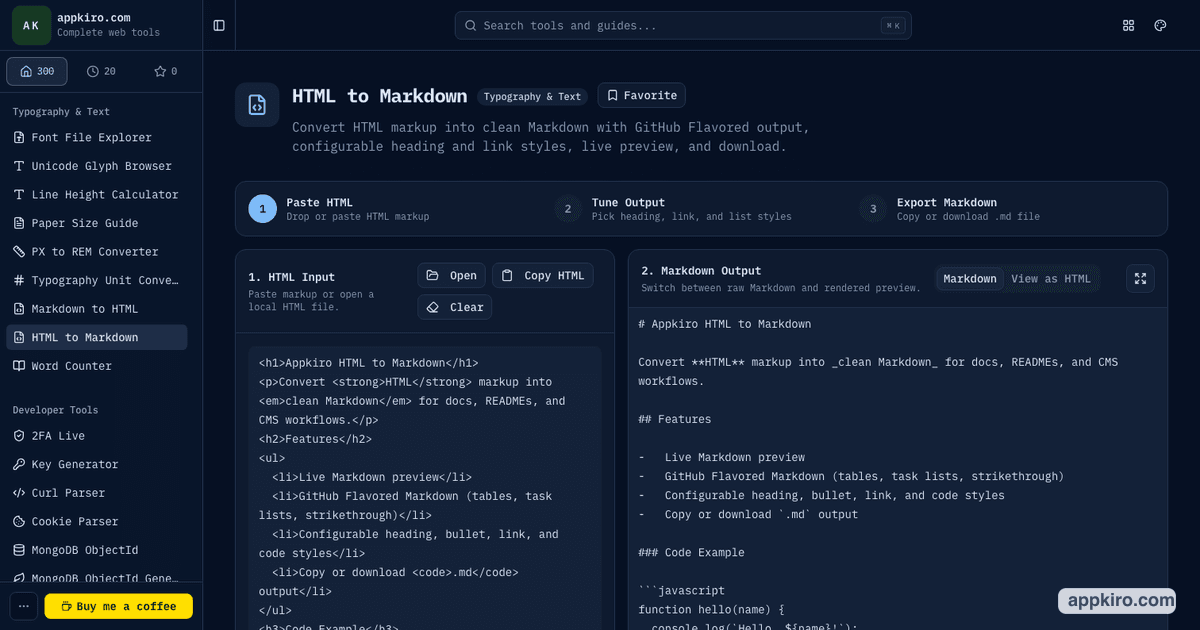
Task: Click the Developer Tools sidebar heading
Action: tap(55, 410)
